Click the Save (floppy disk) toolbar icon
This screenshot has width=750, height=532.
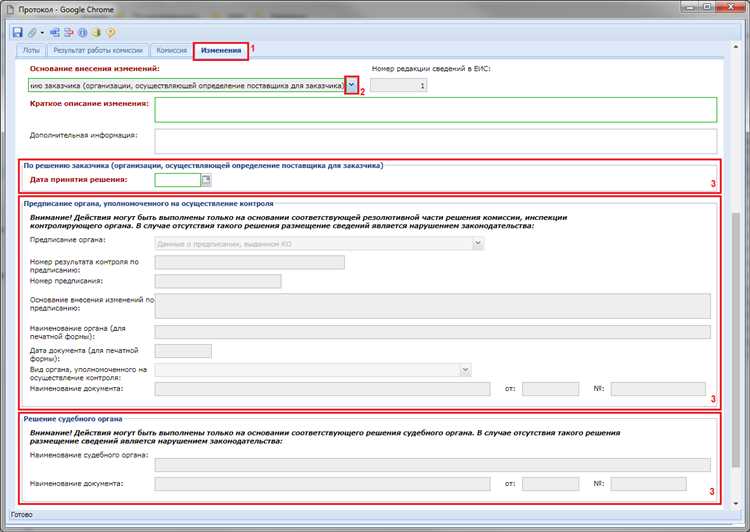pos(18,32)
